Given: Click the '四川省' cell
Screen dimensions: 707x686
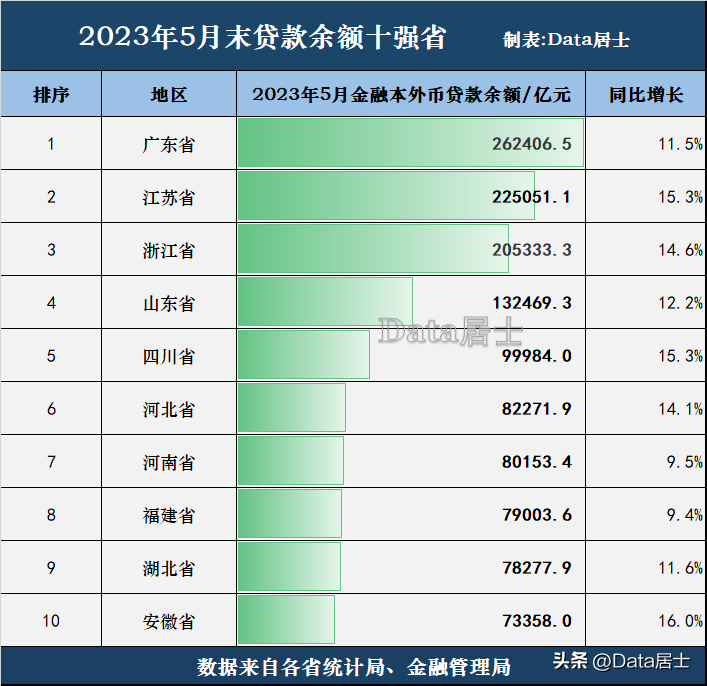Looking at the screenshot, I should (169, 356).
